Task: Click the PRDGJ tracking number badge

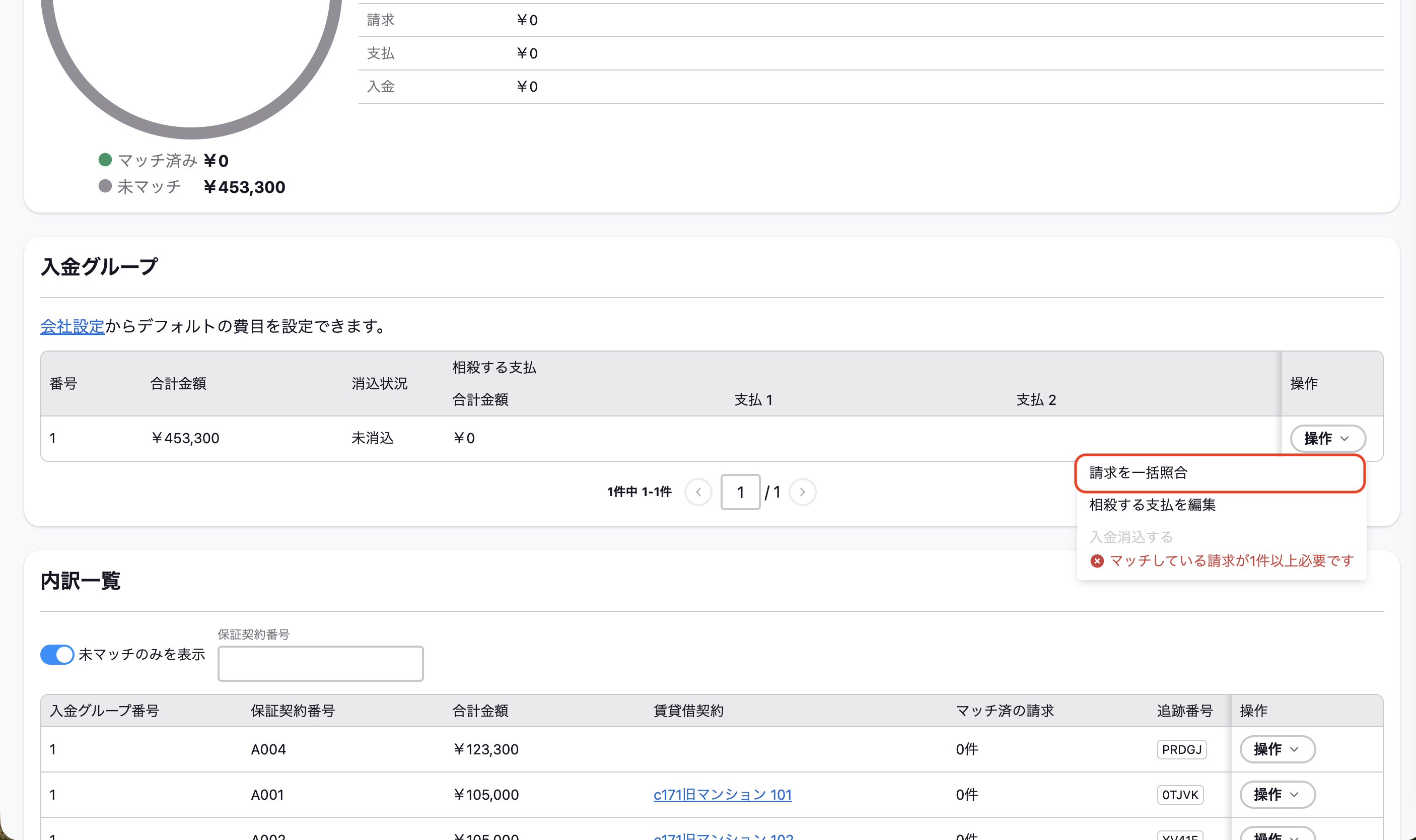Action: pos(1182,749)
